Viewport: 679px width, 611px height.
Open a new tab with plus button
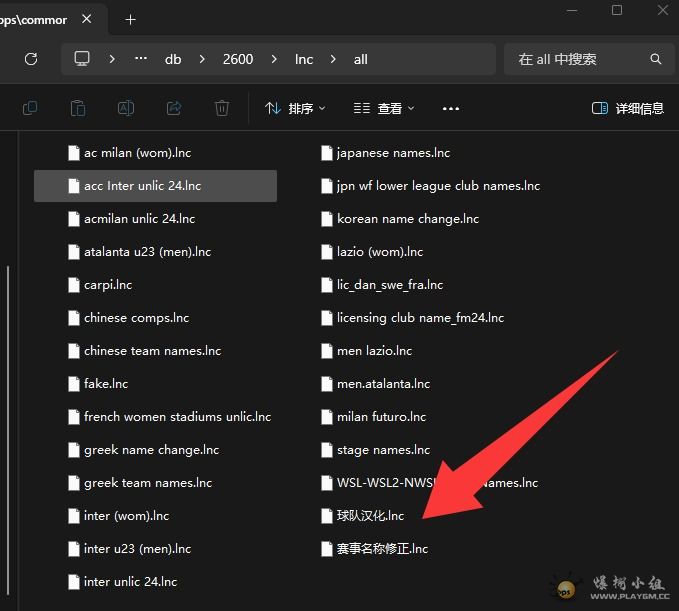pos(130,19)
